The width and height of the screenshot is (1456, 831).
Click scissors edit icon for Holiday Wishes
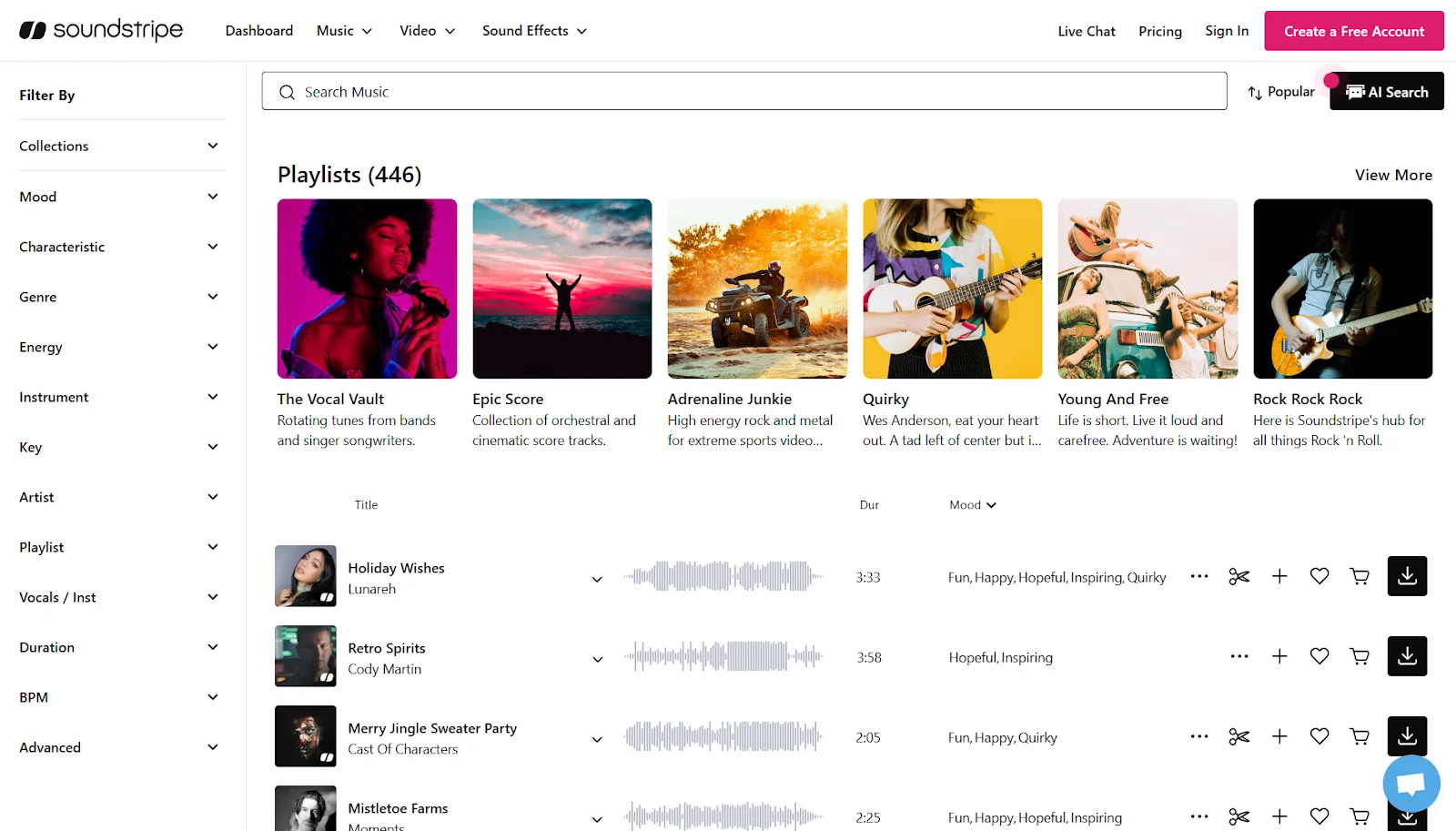coord(1239,576)
